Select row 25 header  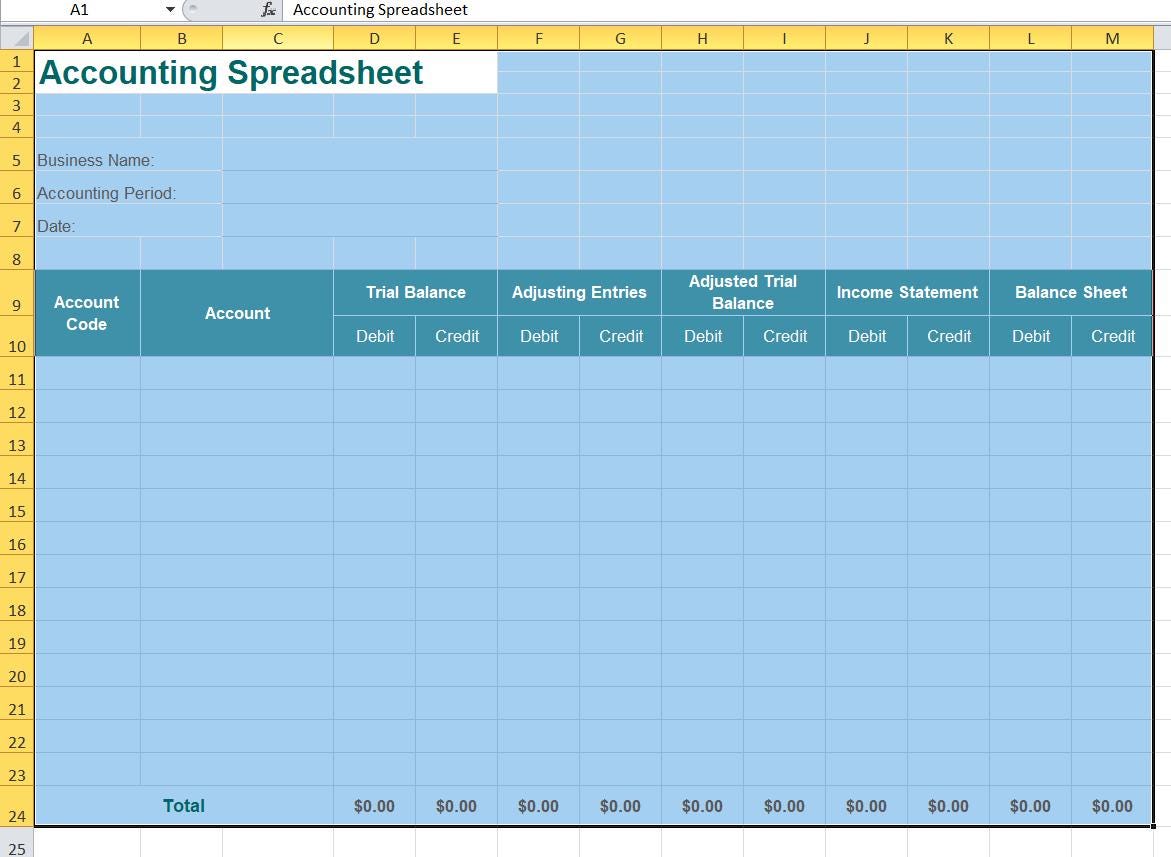pyautogui.click(x=17, y=842)
